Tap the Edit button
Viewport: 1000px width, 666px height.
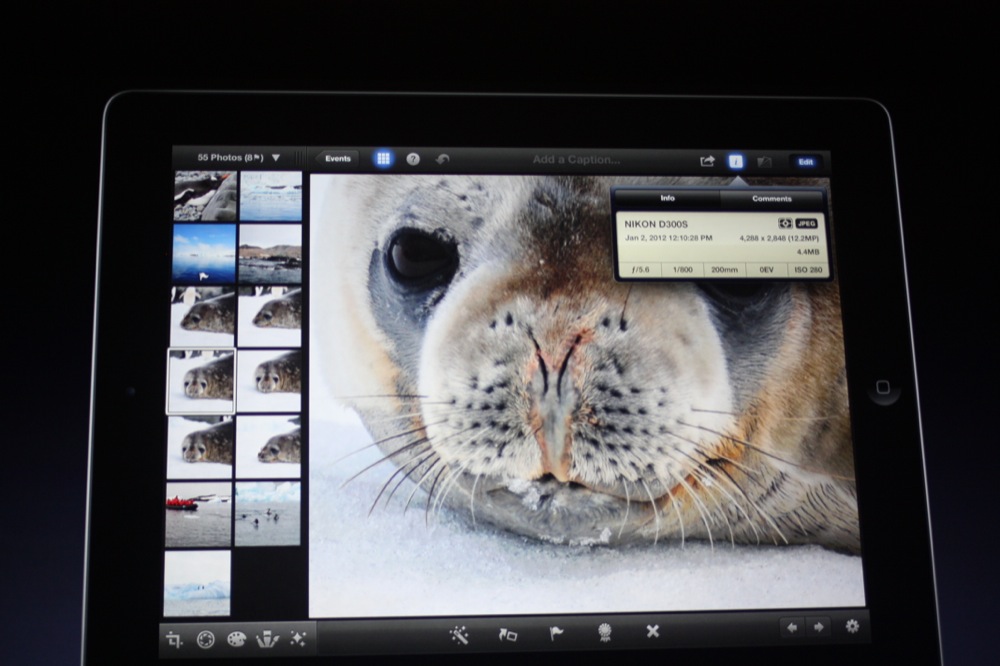point(805,162)
